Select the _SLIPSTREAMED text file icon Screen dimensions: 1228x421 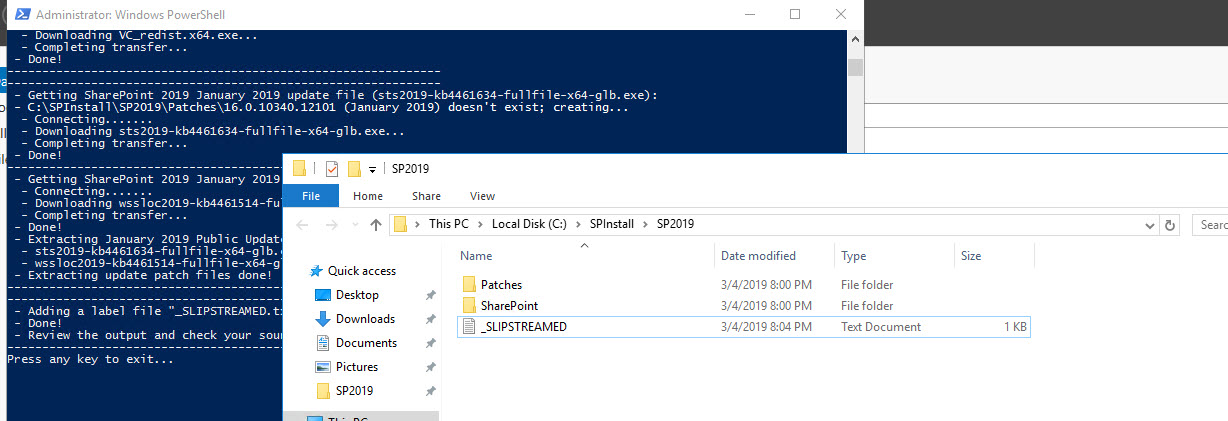(469, 326)
